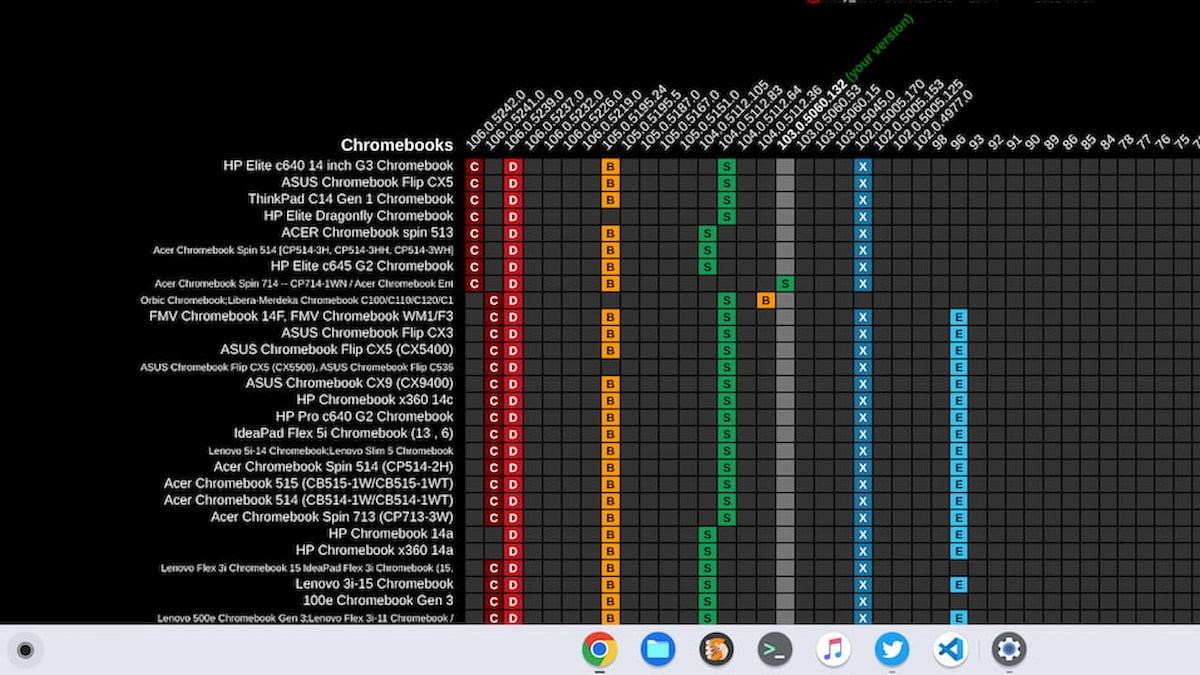This screenshot has width=1200, height=675.
Task: Click S cell for Acer Chromebook 515 row
Action: pos(726,484)
